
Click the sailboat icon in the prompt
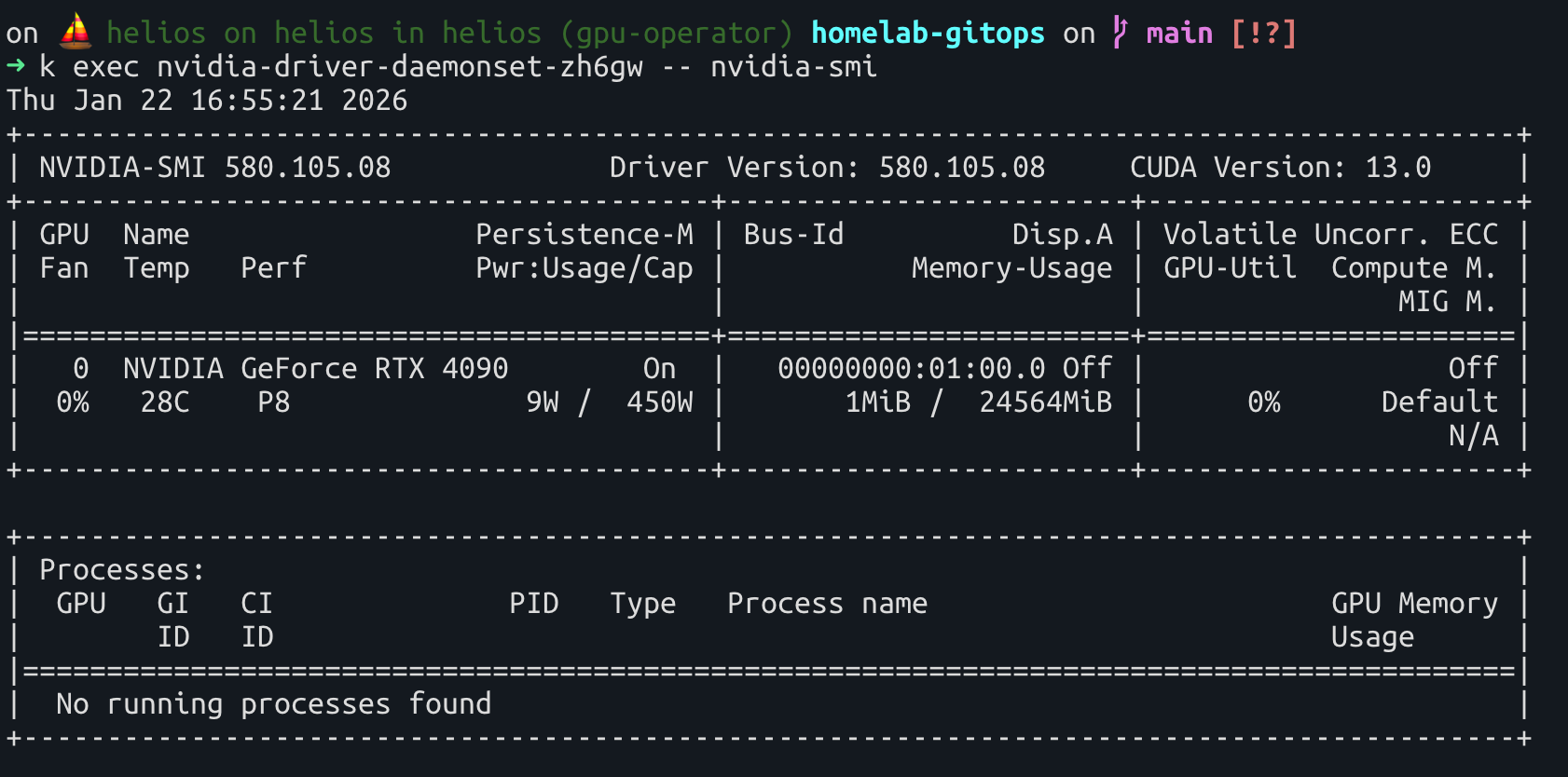click(75, 33)
